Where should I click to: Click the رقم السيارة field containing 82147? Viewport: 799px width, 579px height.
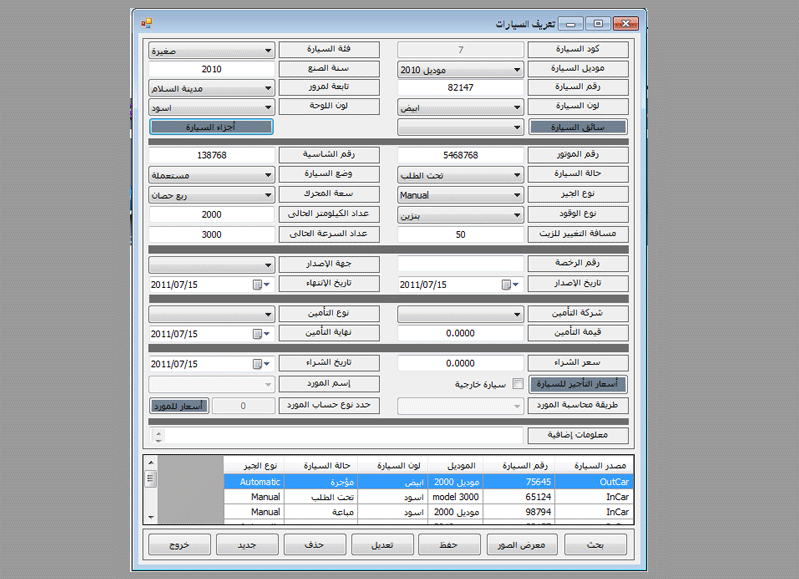click(x=461, y=88)
